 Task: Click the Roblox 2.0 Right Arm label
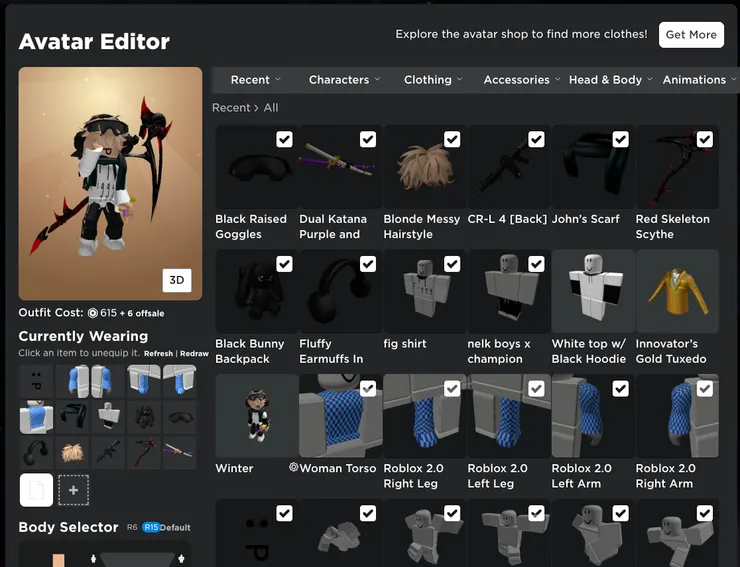[665, 476]
